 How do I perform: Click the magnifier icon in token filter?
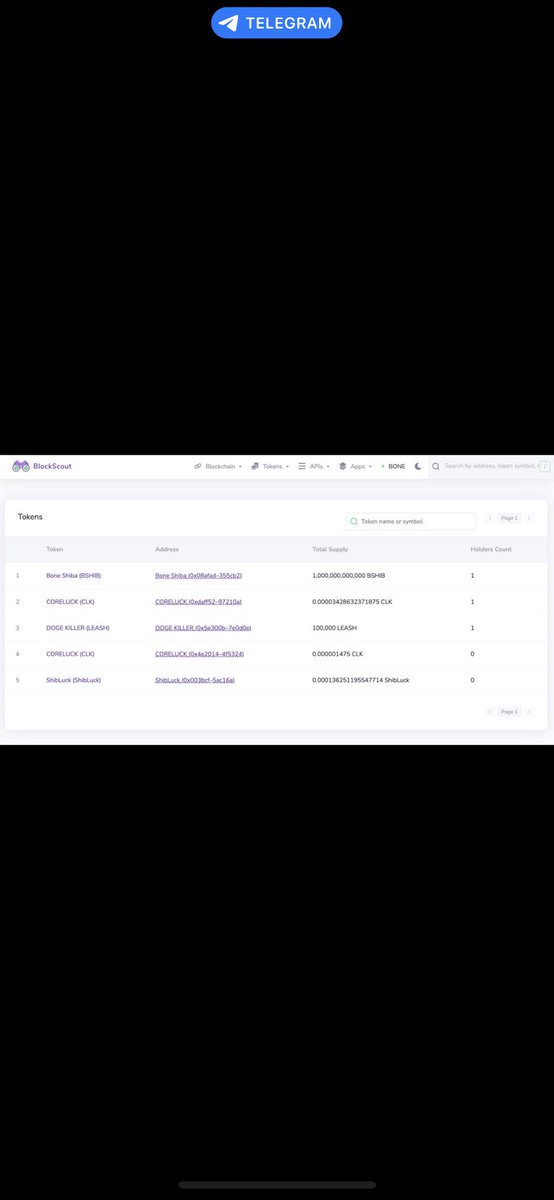(x=354, y=521)
